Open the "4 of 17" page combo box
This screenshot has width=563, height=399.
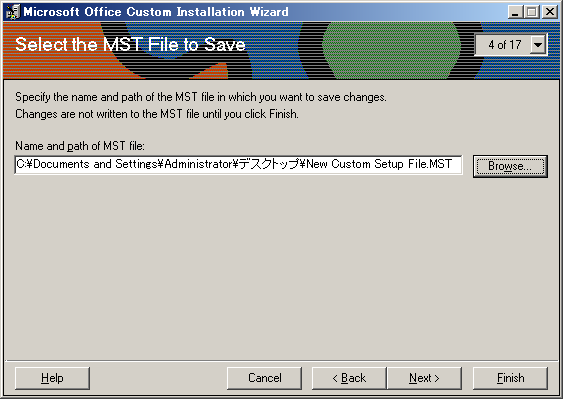(x=511, y=45)
